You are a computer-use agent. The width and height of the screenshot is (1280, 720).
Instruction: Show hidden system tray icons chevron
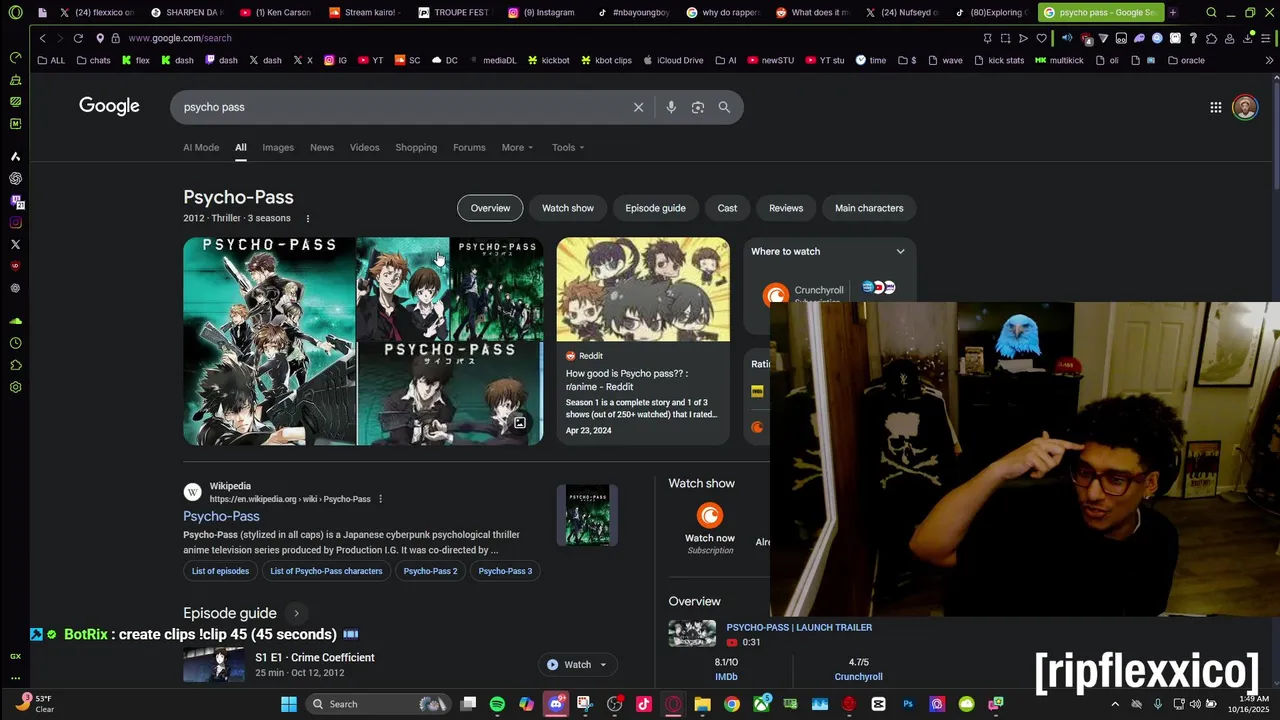(1115, 704)
